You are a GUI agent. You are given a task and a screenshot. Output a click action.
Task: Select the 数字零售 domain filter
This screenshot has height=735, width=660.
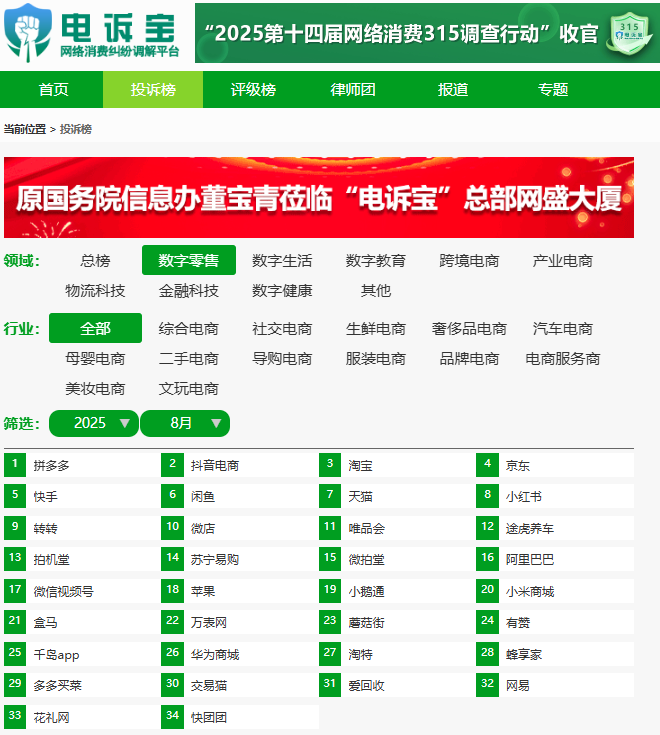point(188,260)
